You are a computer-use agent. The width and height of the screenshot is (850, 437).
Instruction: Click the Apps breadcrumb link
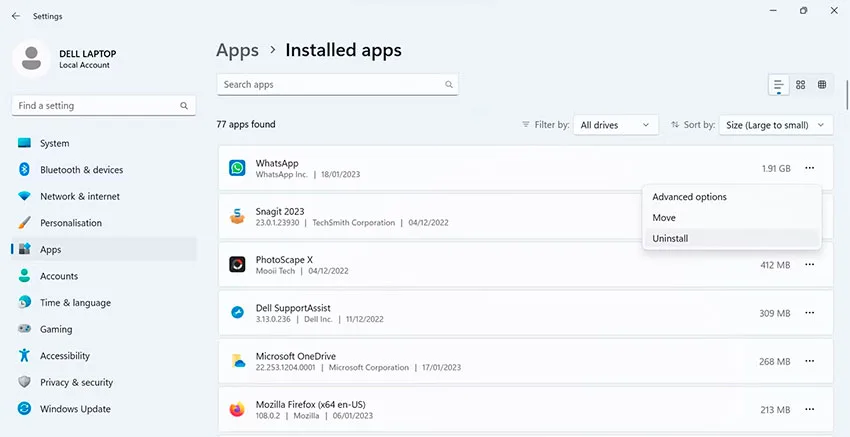(x=237, y=50)
